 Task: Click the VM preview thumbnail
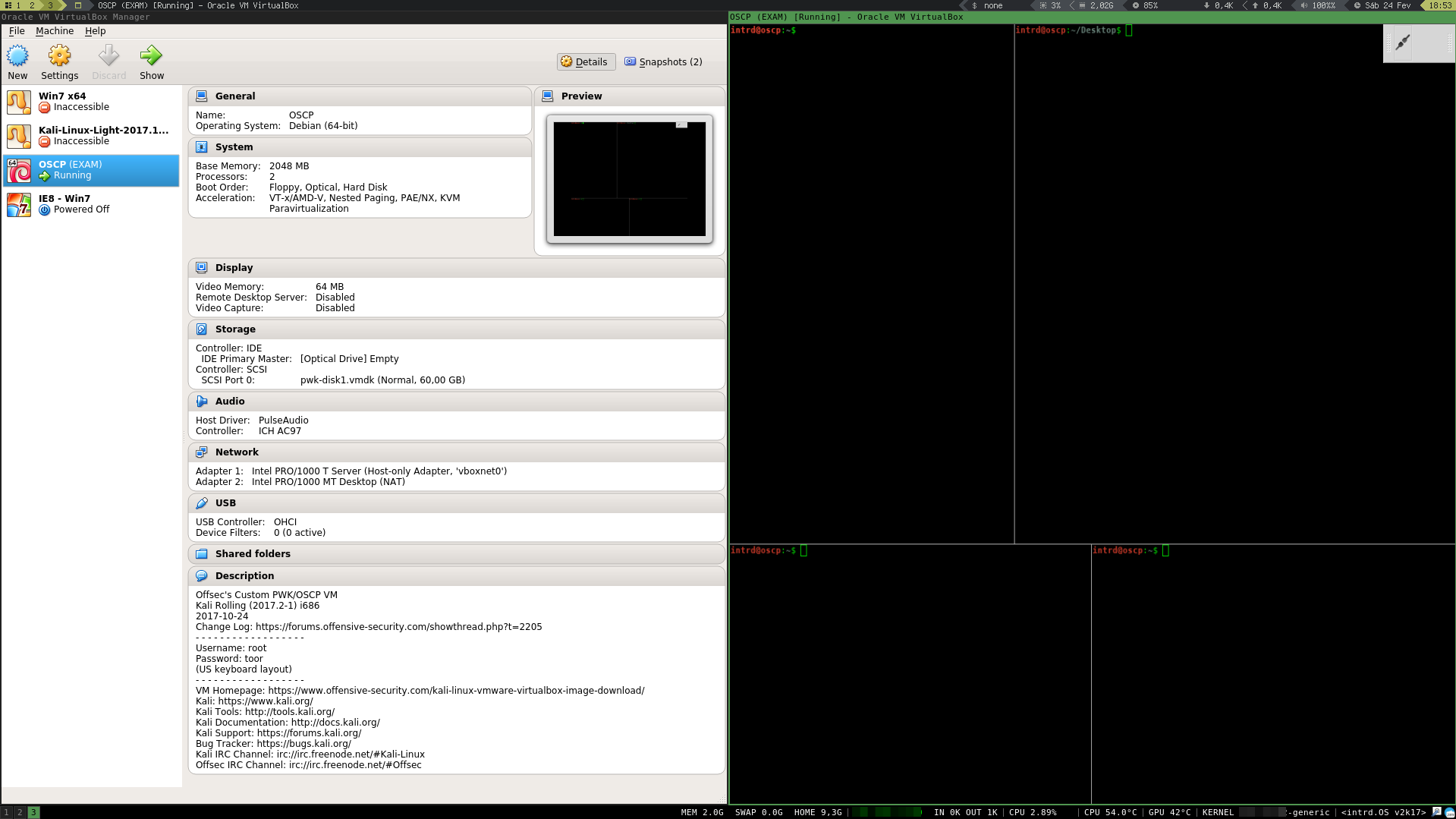(630, 179)
